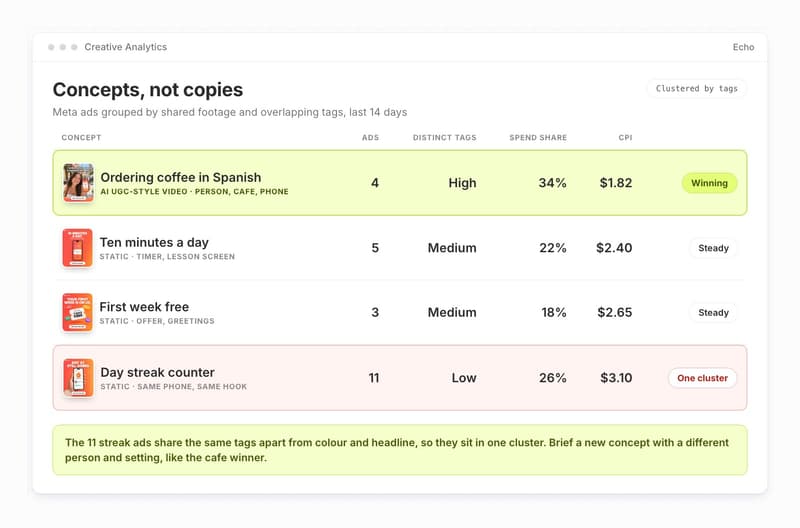Click the $1.82 CPI value

(616, 183)
